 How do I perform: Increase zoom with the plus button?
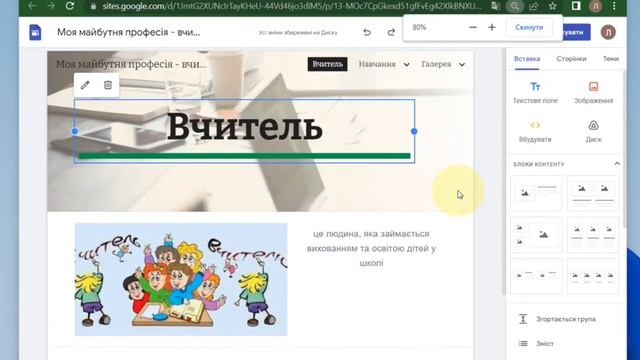click(x=492, y=27)
